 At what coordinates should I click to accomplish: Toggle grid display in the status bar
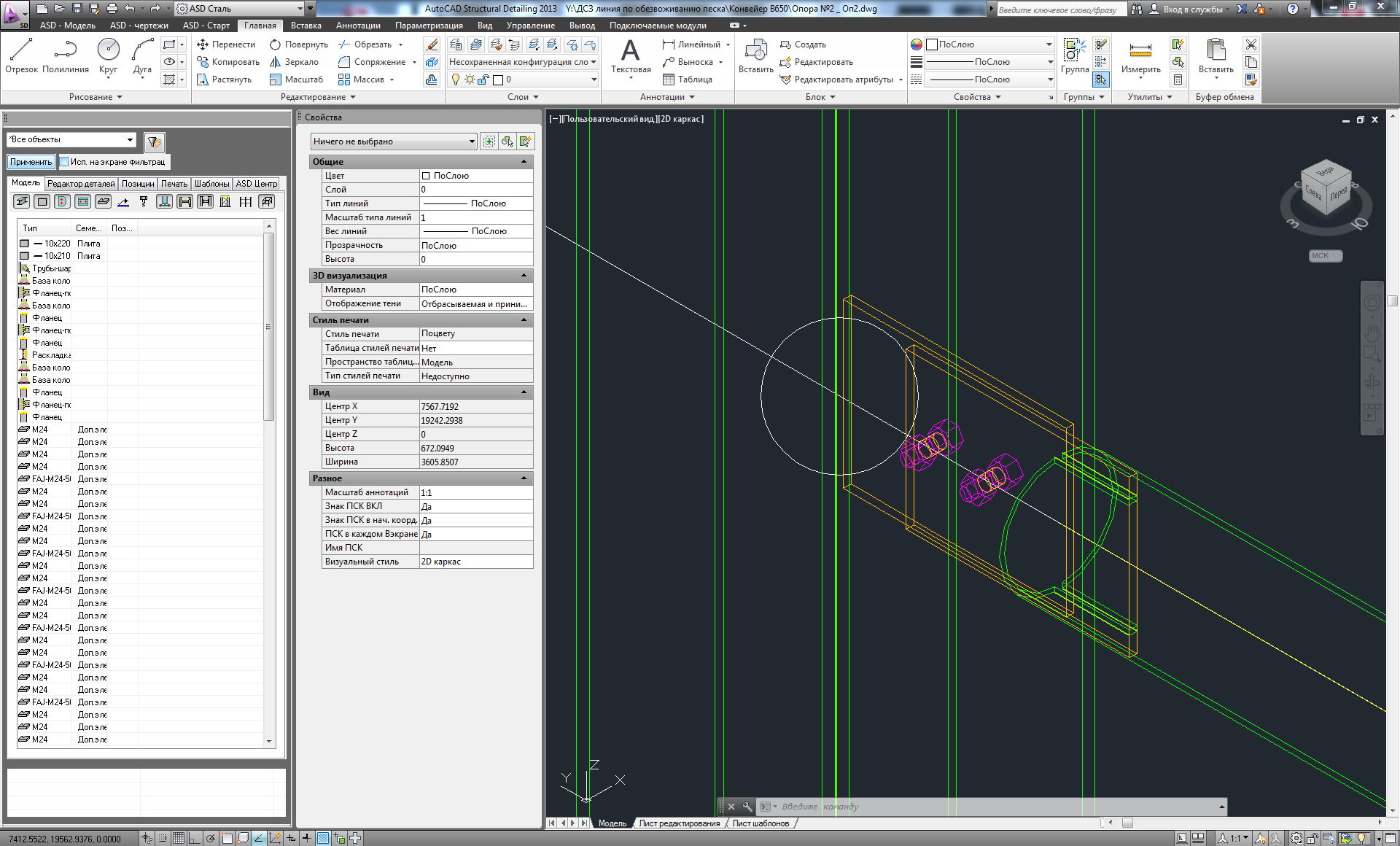point(177,838)
